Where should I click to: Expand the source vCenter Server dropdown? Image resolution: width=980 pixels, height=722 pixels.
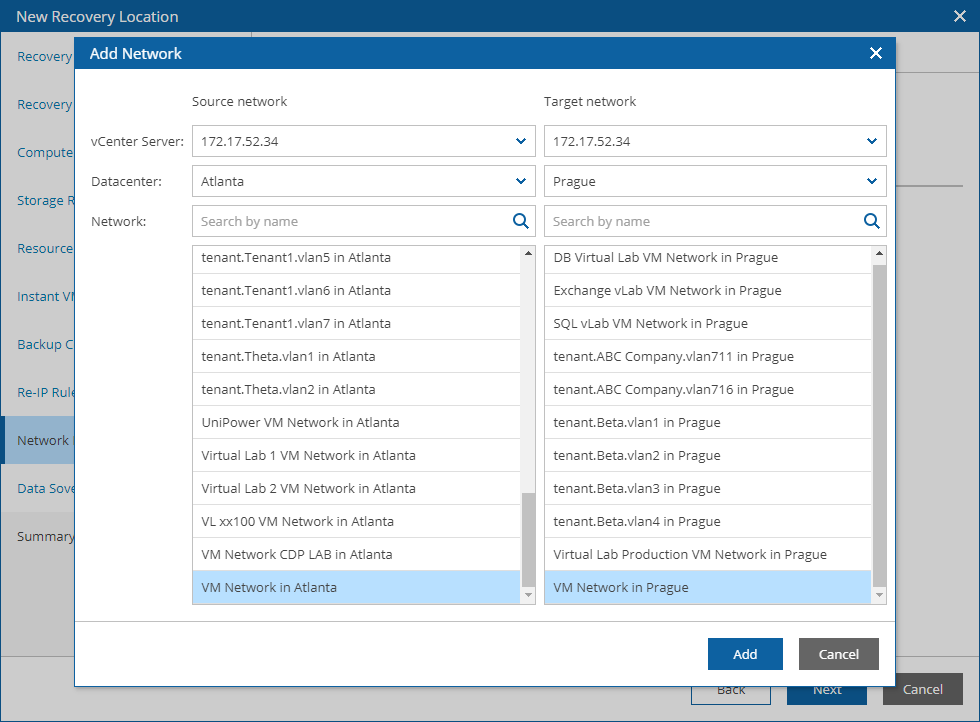(520, 141)
